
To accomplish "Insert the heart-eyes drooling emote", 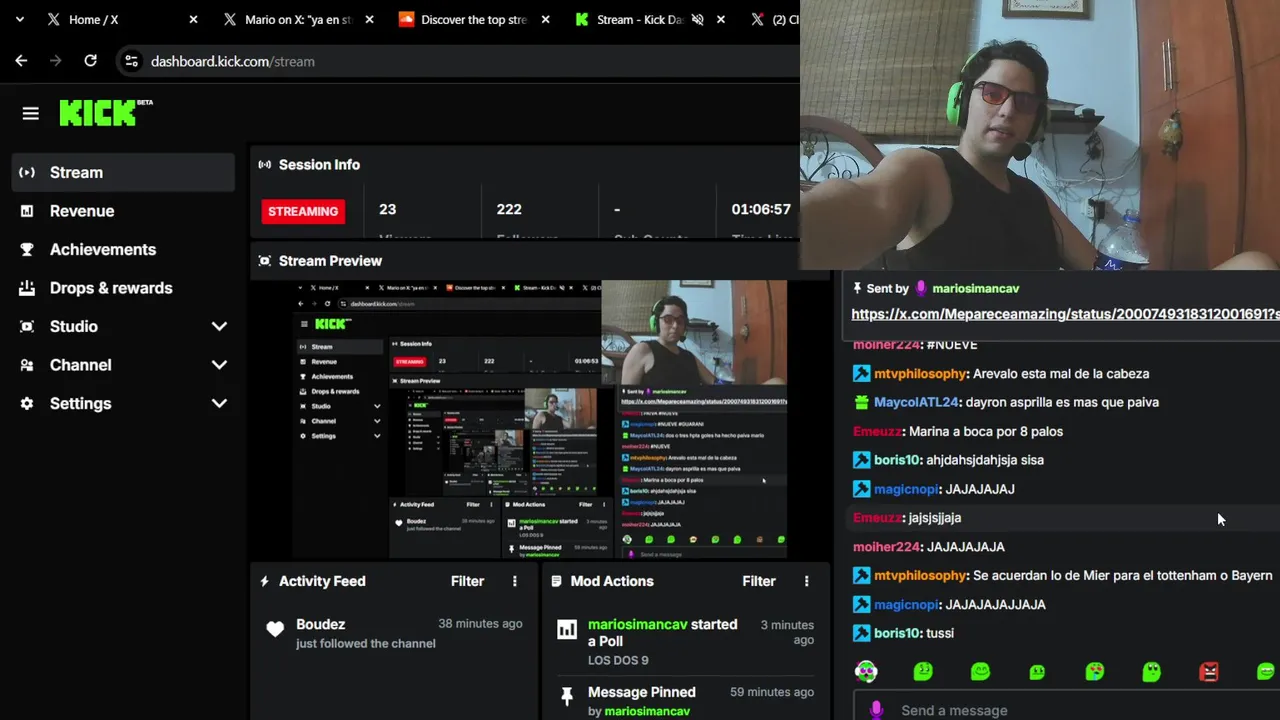I will pos(1095,672).
